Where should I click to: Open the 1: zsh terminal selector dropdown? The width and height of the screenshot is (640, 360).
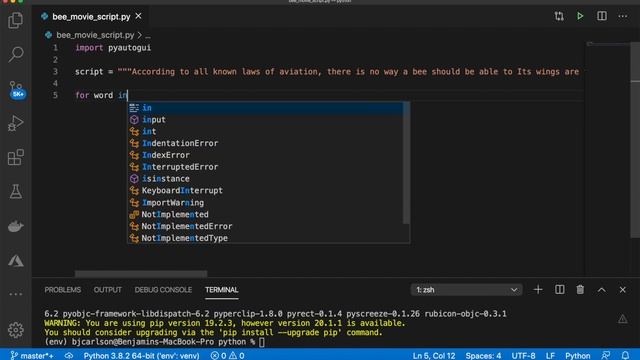(466, 290)
